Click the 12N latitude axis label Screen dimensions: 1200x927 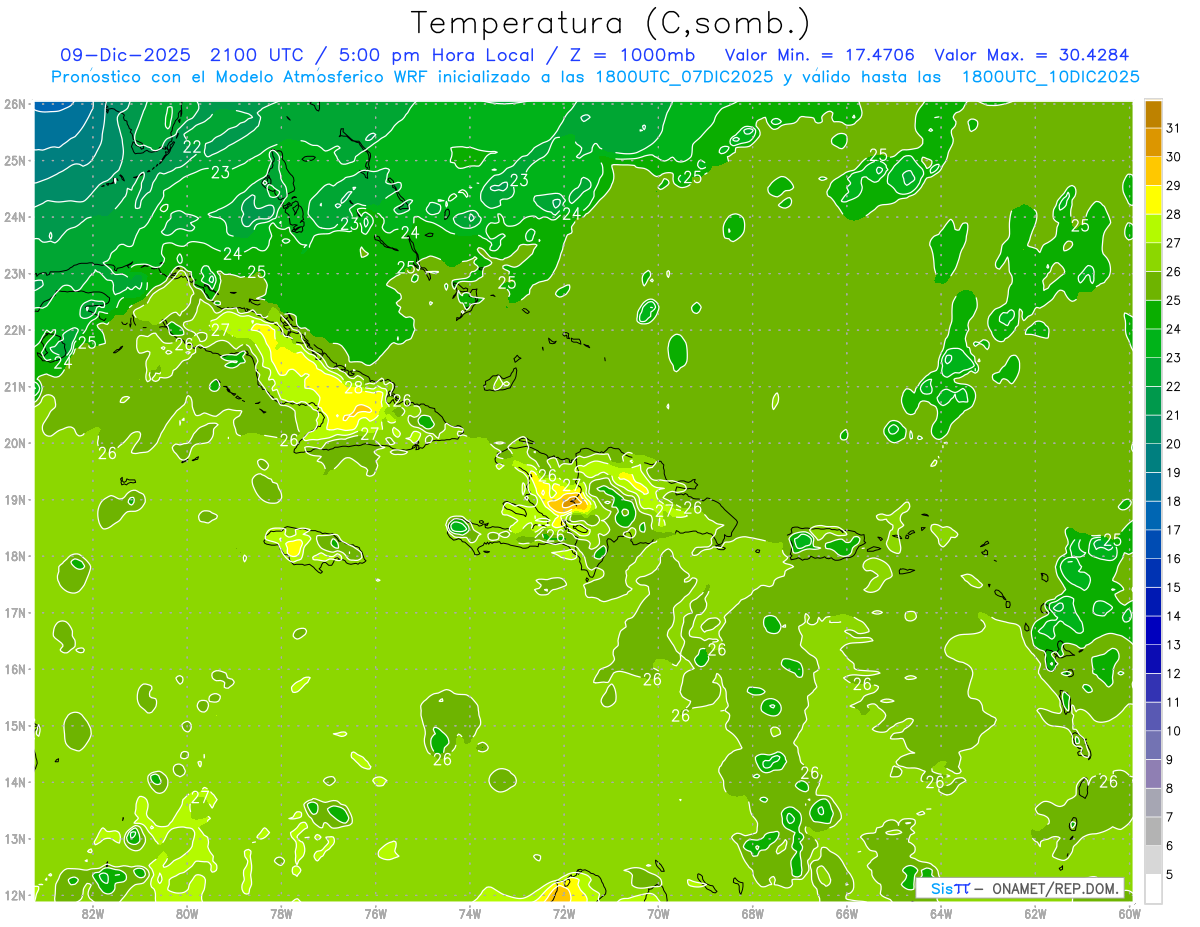[x=15, y=895]
